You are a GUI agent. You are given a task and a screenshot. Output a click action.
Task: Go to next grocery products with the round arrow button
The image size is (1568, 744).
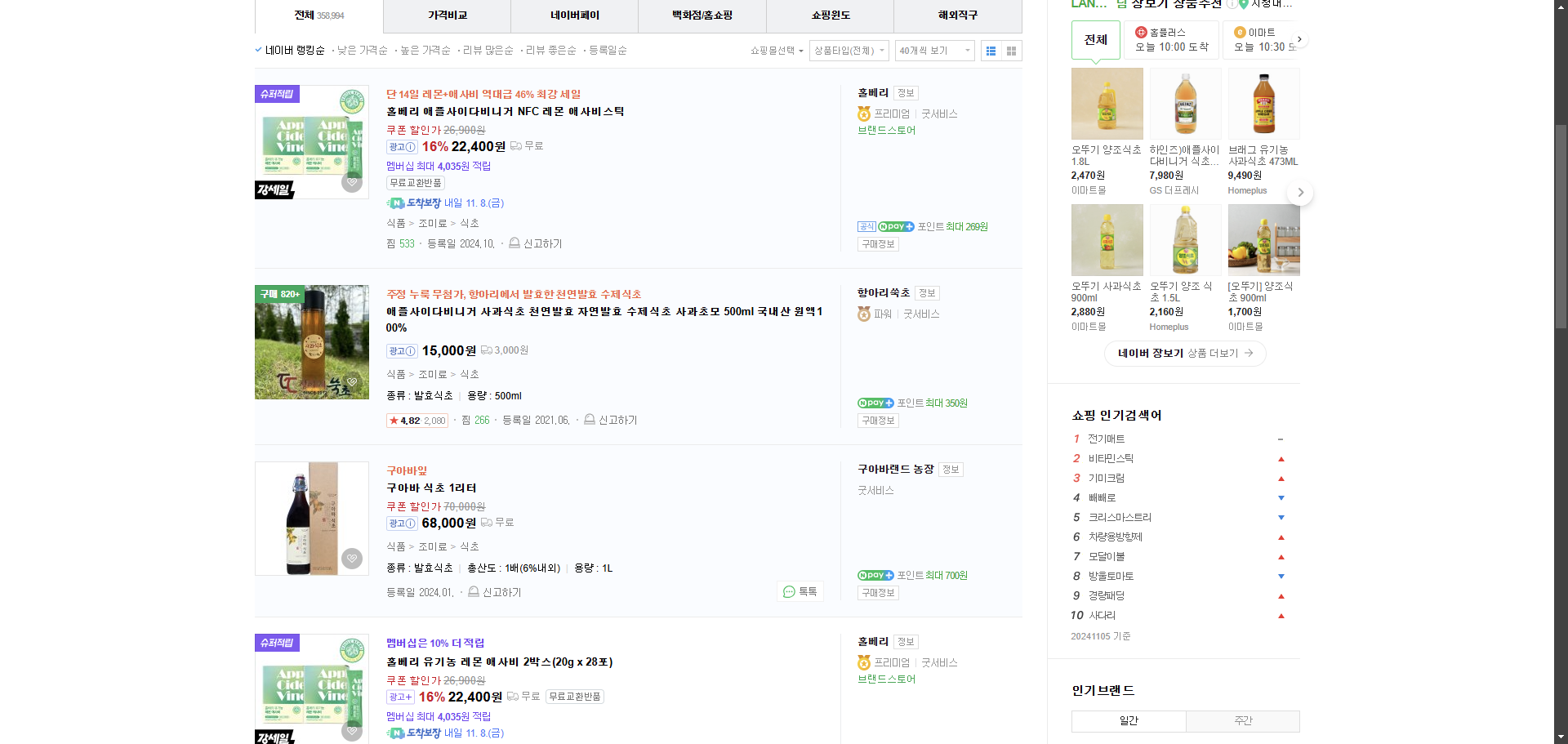click(x=1300, y=194)
